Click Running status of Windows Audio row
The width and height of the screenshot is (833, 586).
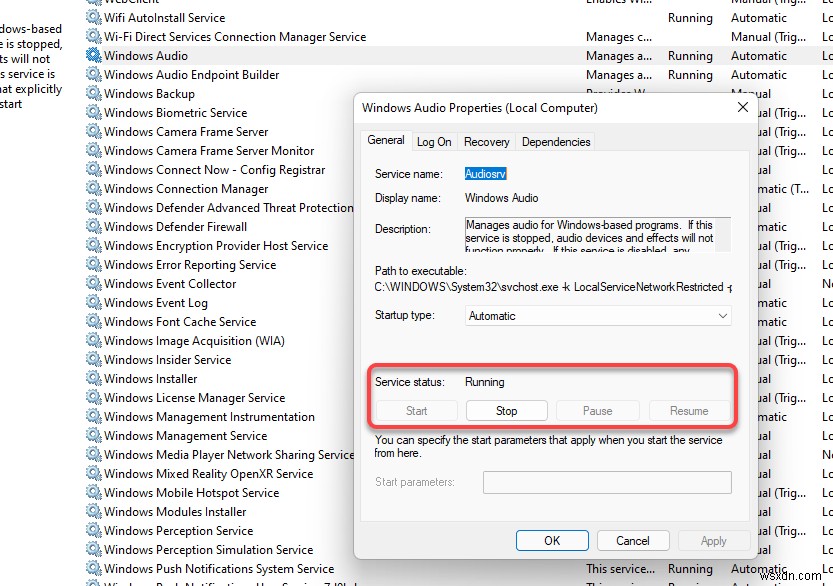pos(690,55)
